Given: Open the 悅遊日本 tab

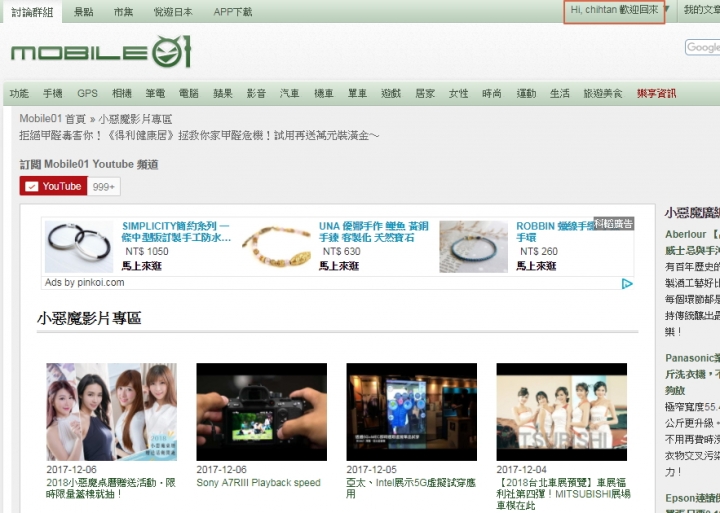Looking at the screenshot, I should pos(173,12).
